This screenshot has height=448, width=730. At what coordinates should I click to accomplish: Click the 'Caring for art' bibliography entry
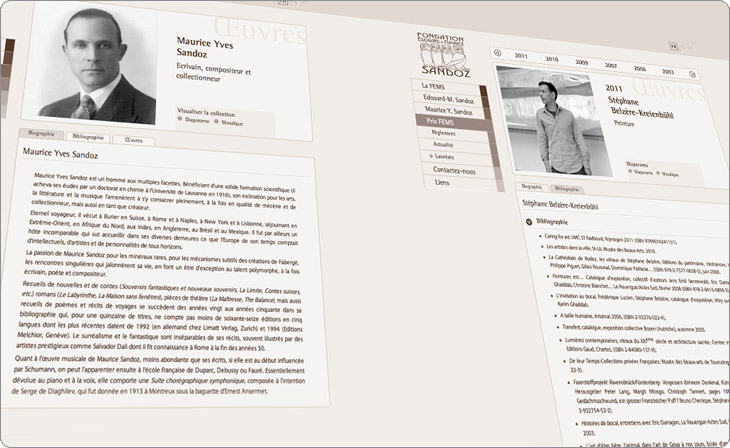[x=610, y=239]
